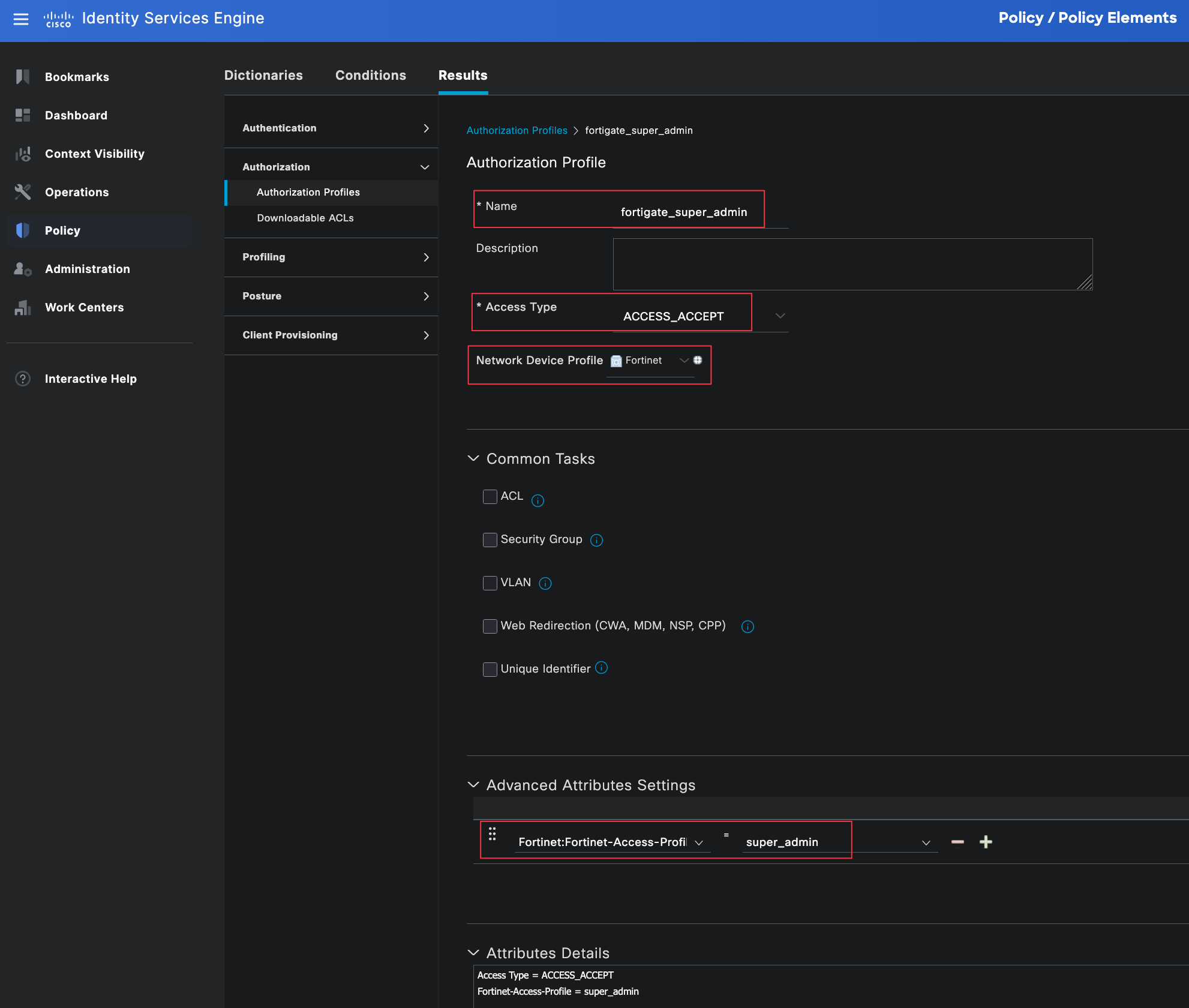Switch to the Conditions tab
Viewport: 1189px width, 1008px height.
click(x=370, y=76)
